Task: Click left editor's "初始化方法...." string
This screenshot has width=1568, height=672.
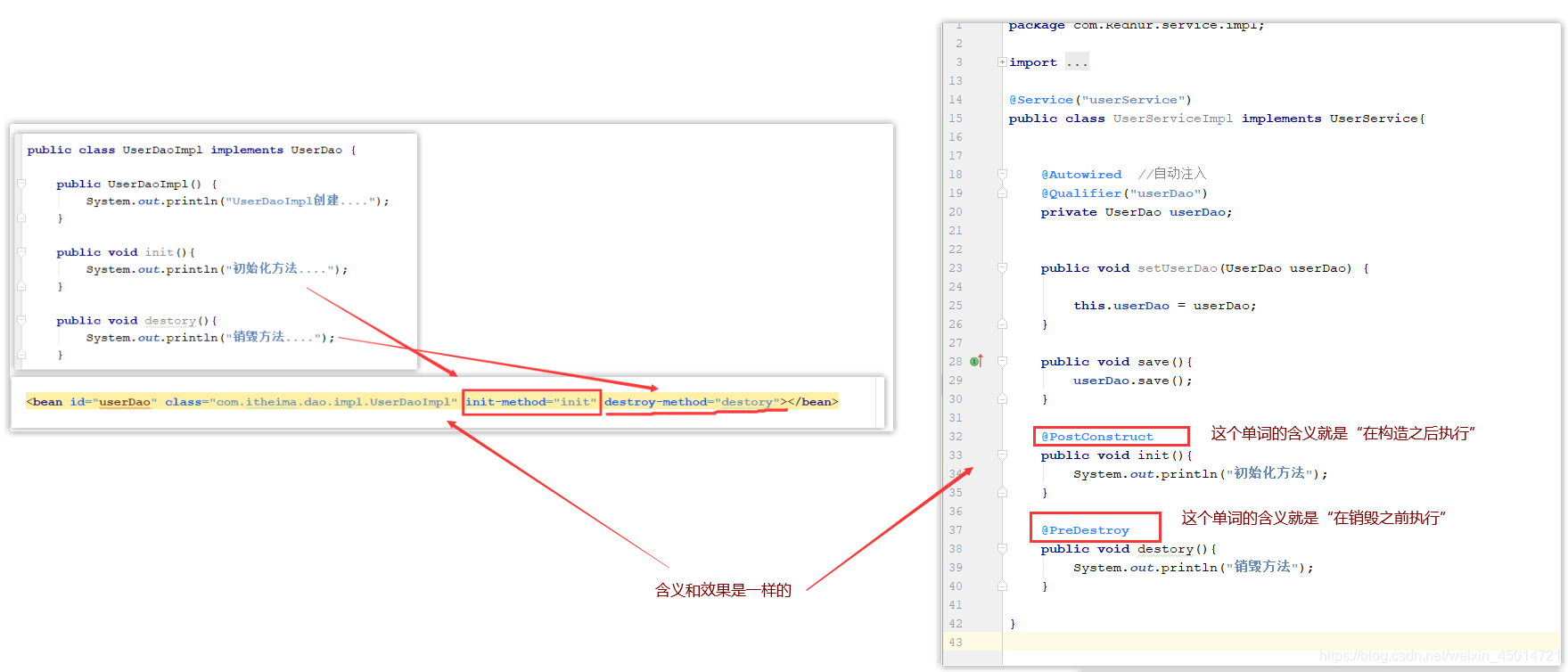Action: (x=280, y=268)
